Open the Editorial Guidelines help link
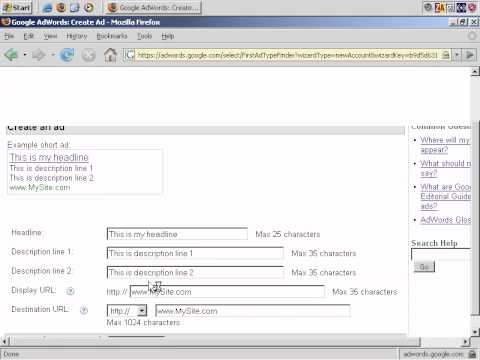Screen dimensions: 480x360 pyautogui.click(x=446, y=196)
